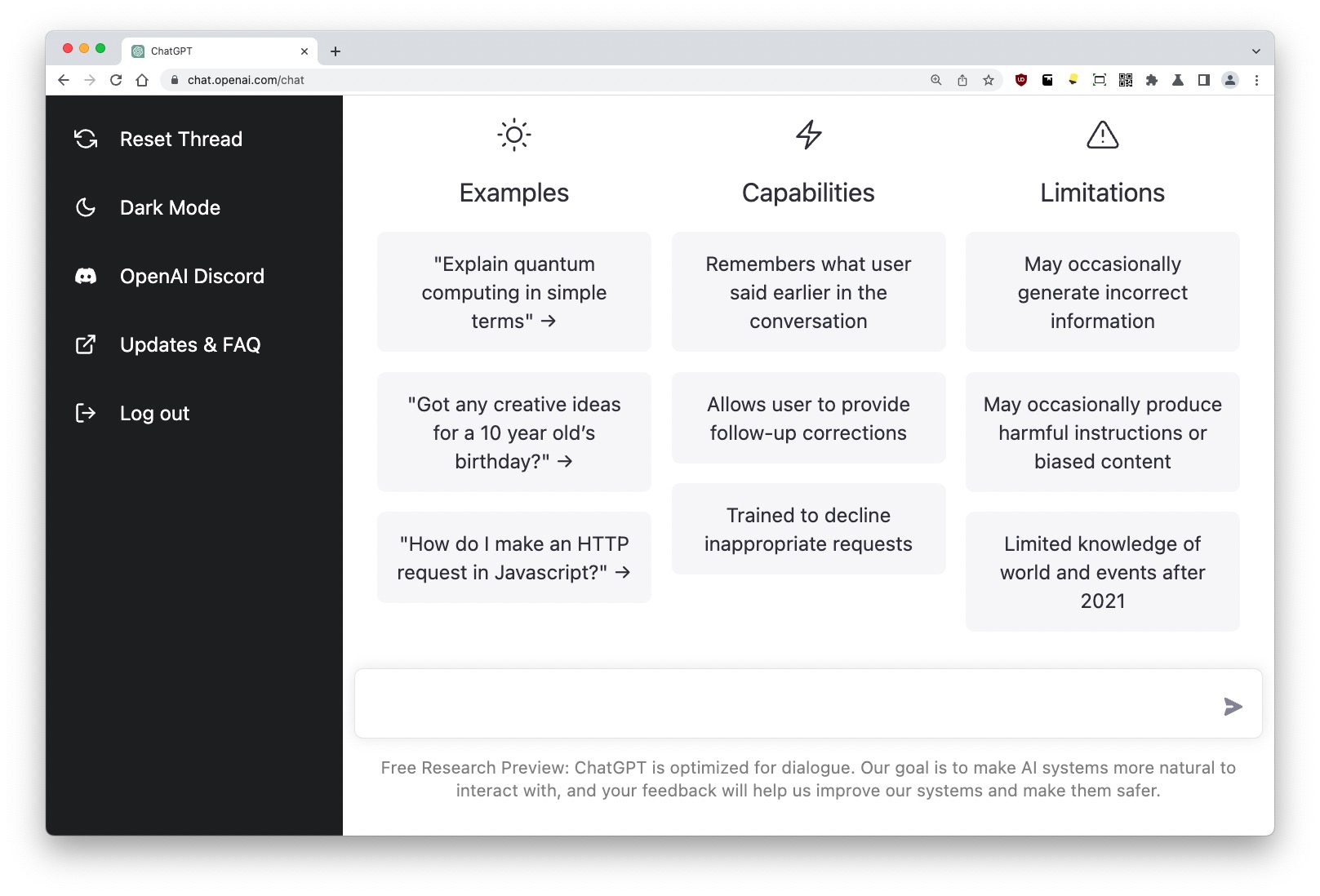Click the warning triangle icon above Limitations
Screen dimensions: 1320x896
pyautogui.click(x=1102, y=135)
